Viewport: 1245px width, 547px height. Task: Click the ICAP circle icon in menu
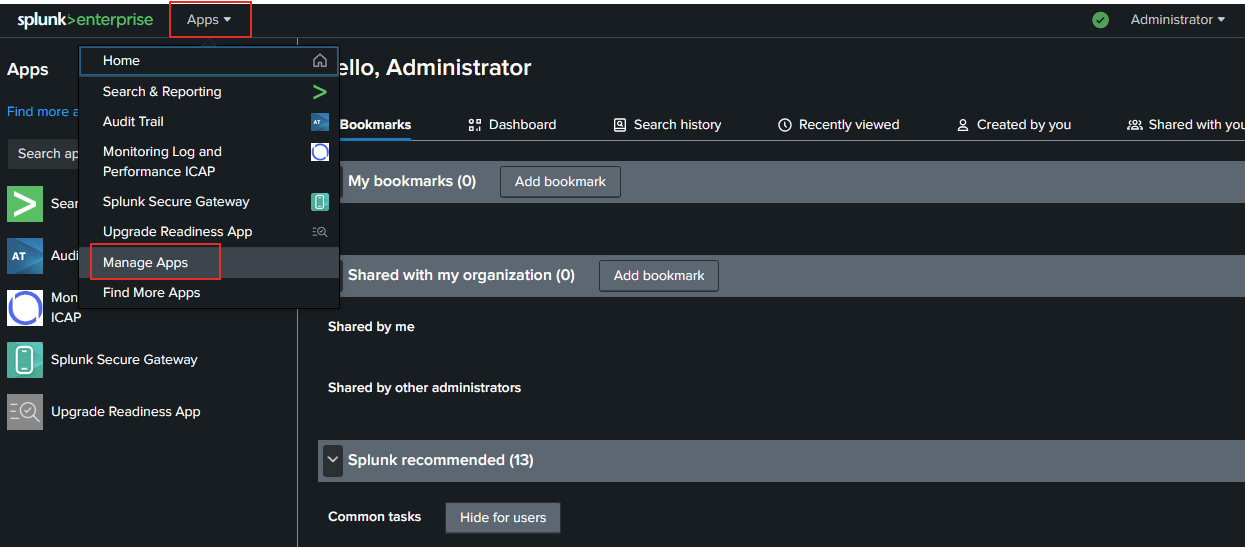tap(320, 152)
